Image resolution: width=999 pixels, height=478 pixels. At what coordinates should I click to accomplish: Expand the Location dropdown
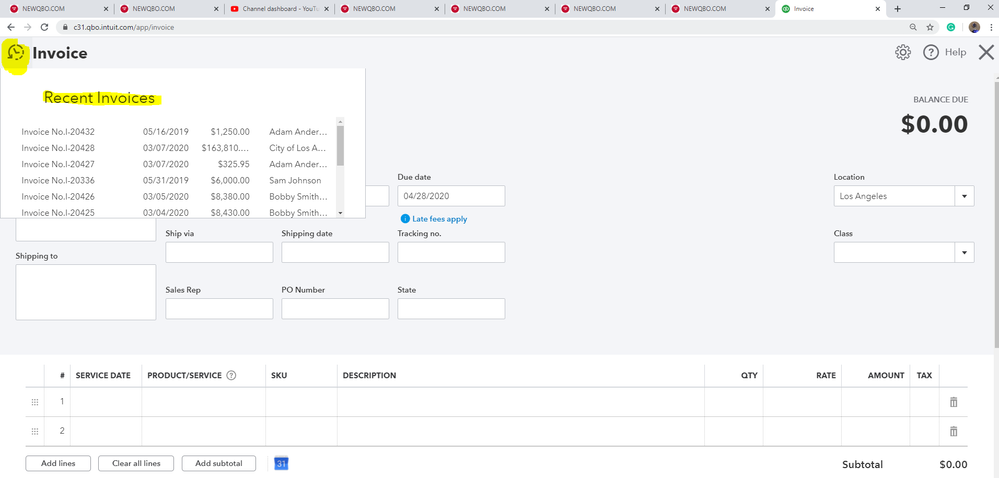pyautogui.click(x=965, y=196)
